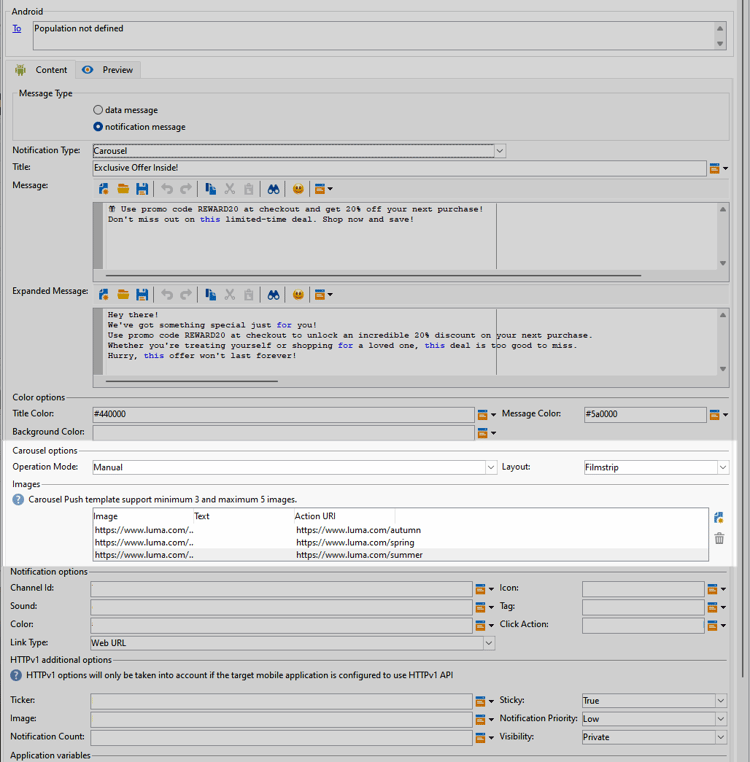
Task: Click the Save icon in Message toolbar
Action: point(142,189)
